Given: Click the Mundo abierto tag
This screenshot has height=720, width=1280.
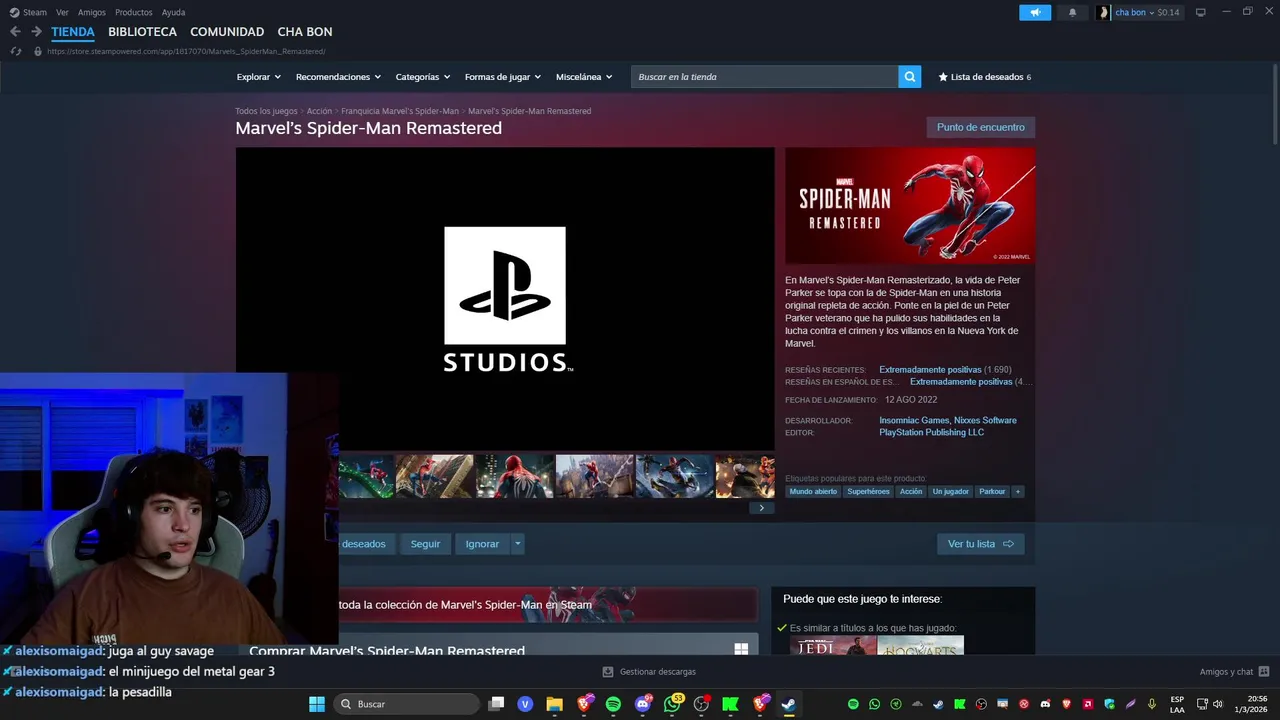Looking at the screenshot, I should click(x=813, y=492).
